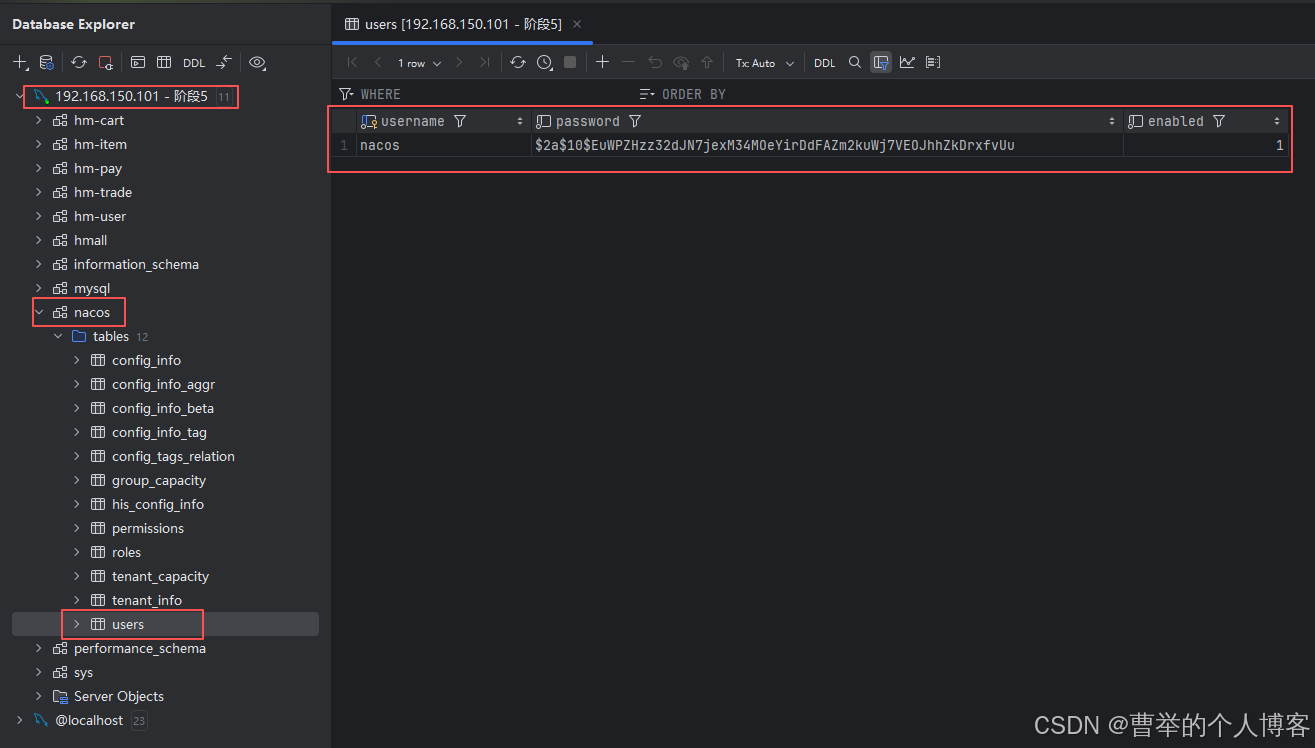The image size is (1315, 748).
Task: Collapse the tables folder
Action: pyautogui.click(x=58, y=336)
